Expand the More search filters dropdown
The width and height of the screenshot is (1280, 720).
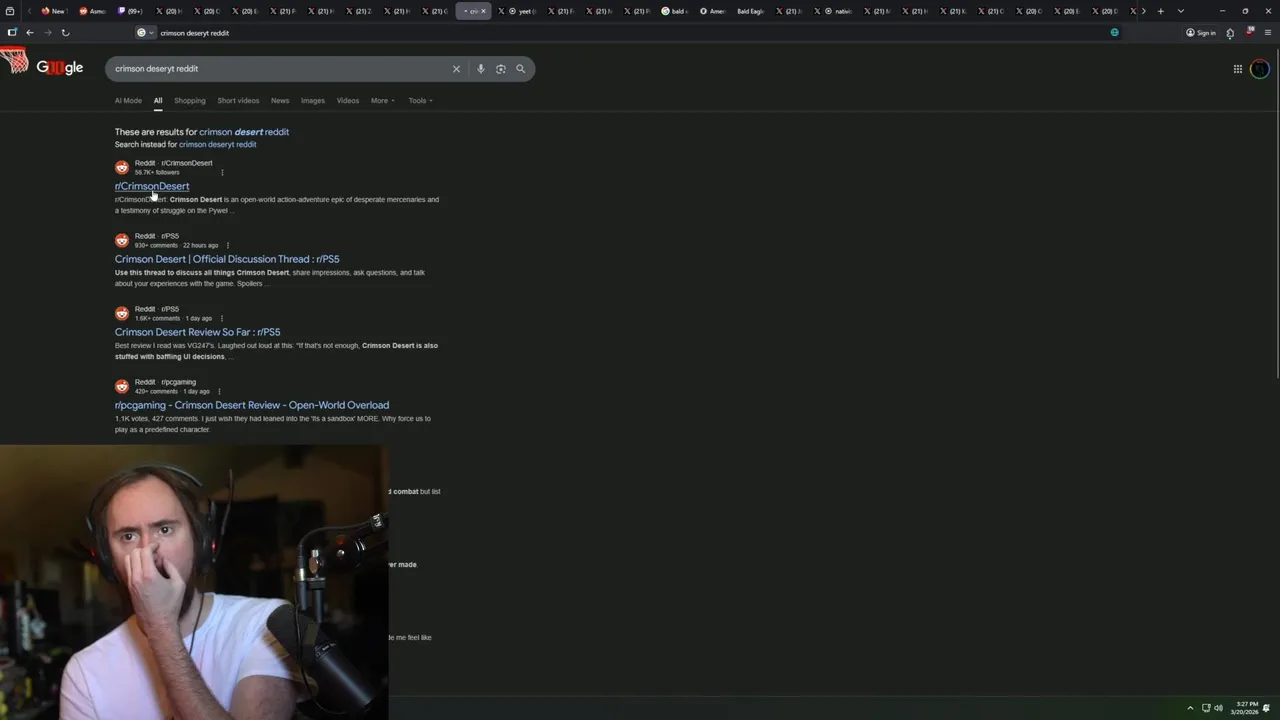383,100
